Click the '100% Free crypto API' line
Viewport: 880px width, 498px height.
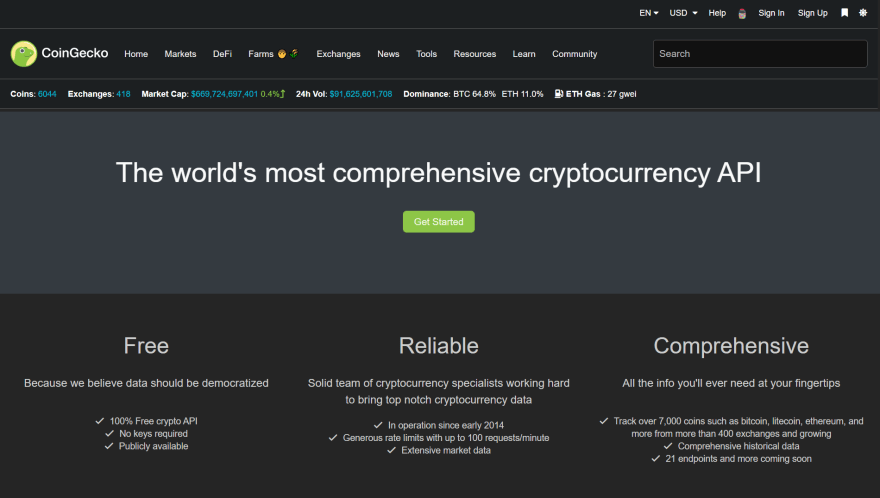point(146,421)
